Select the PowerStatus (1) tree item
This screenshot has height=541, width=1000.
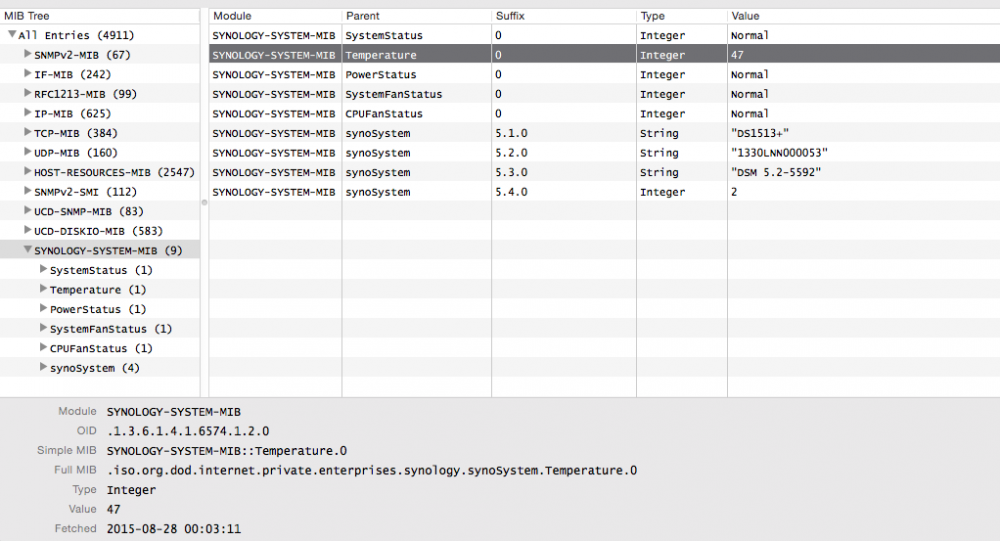coord(98,309)
